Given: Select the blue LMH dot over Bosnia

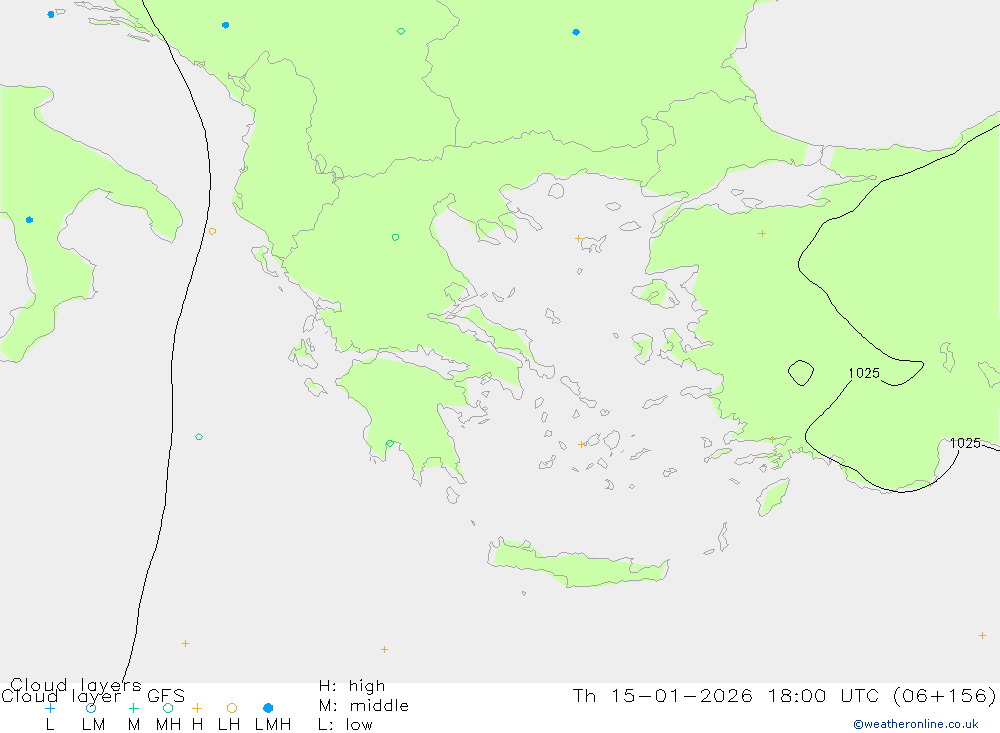Looking at the screenshot, I should point(225,26).
